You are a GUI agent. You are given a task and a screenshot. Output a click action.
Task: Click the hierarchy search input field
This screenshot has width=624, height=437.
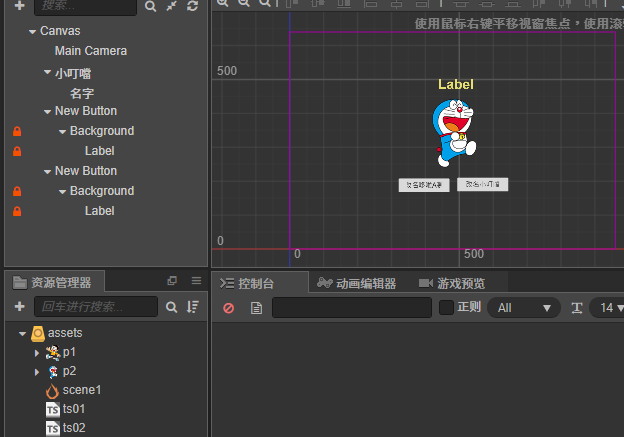click(x=86, y=6)
